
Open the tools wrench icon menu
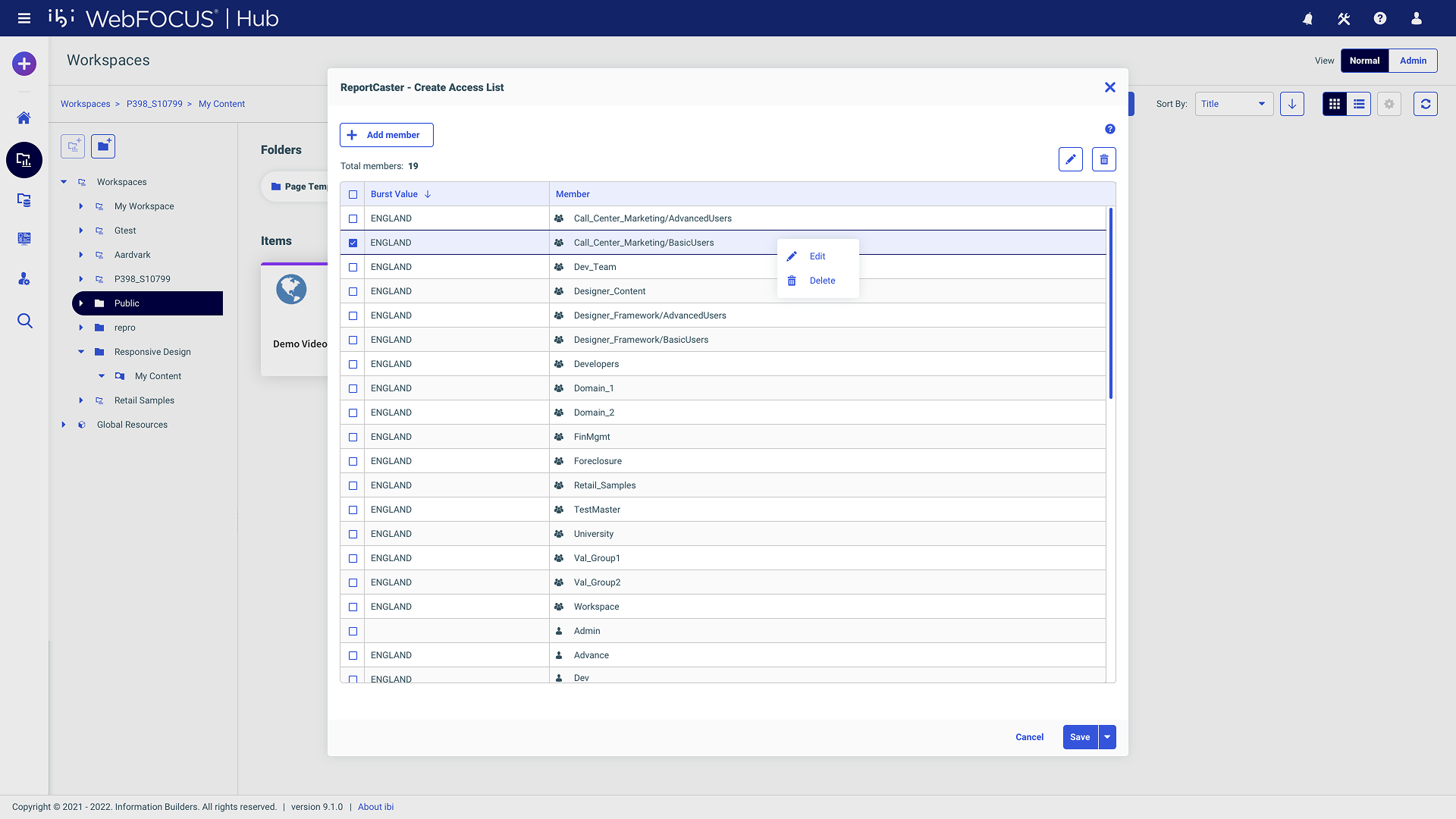1344,19
